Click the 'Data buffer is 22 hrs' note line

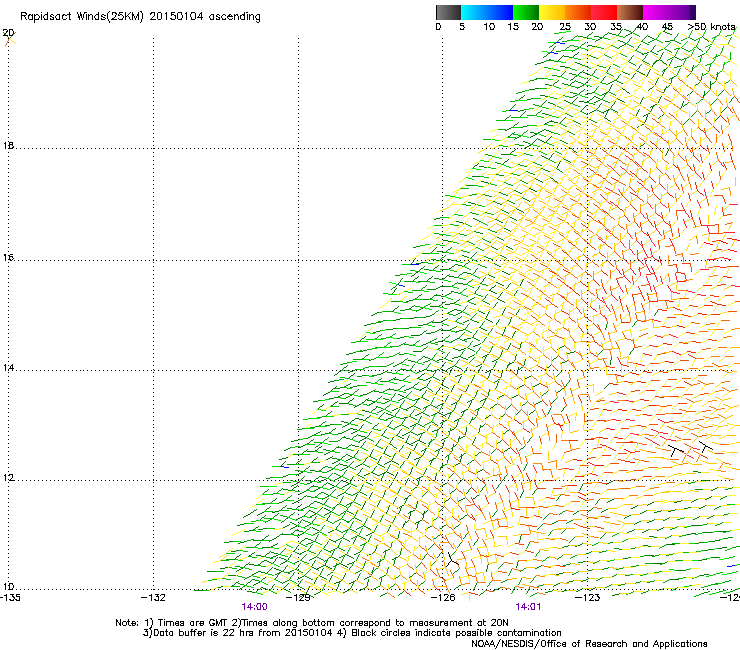pyautogui.click(x=352, y=633)
